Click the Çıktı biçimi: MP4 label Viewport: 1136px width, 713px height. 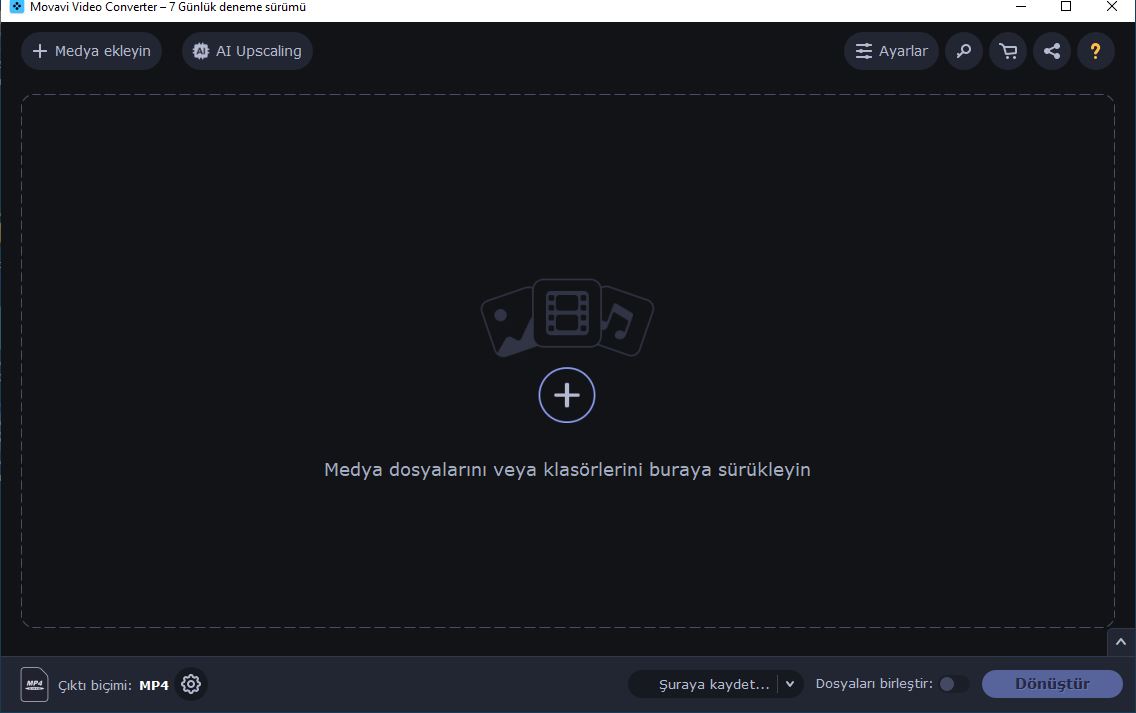(113, 685)
